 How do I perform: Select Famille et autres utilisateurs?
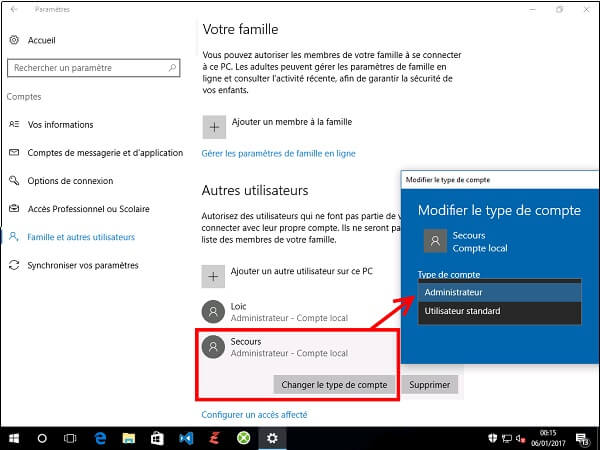[81, 237]
